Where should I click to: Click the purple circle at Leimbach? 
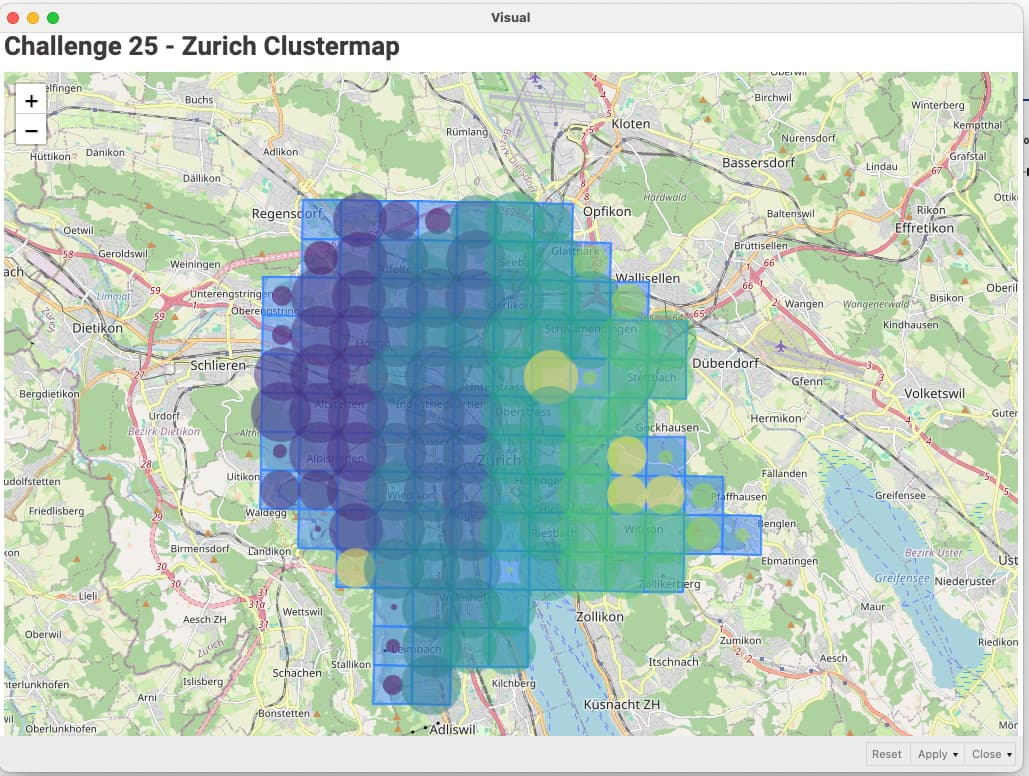[x=393, y=646]
